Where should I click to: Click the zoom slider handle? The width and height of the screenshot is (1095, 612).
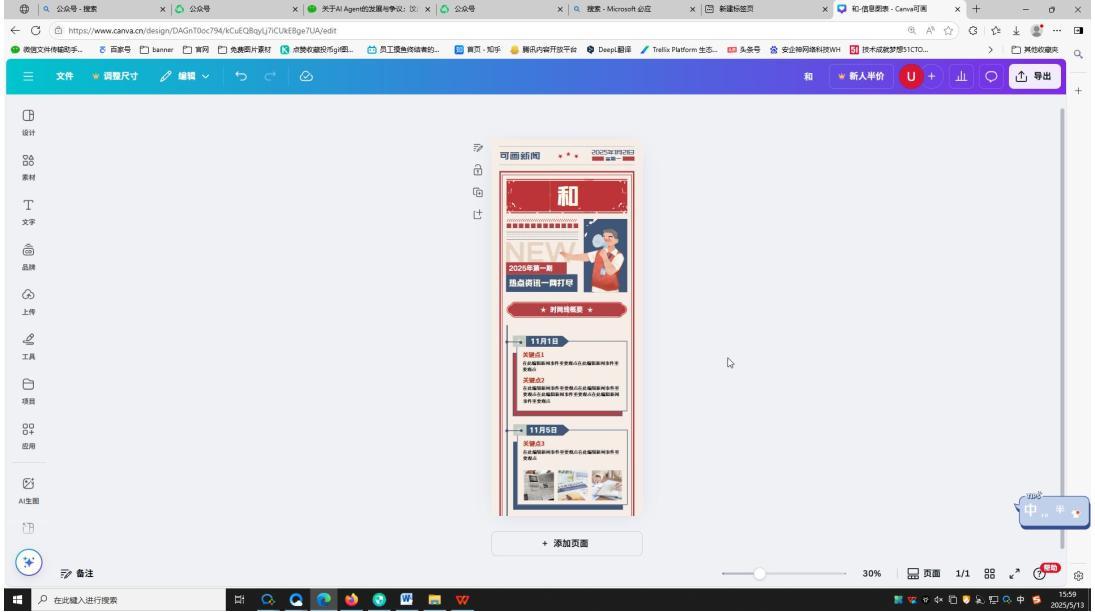[x=759, y=574]
